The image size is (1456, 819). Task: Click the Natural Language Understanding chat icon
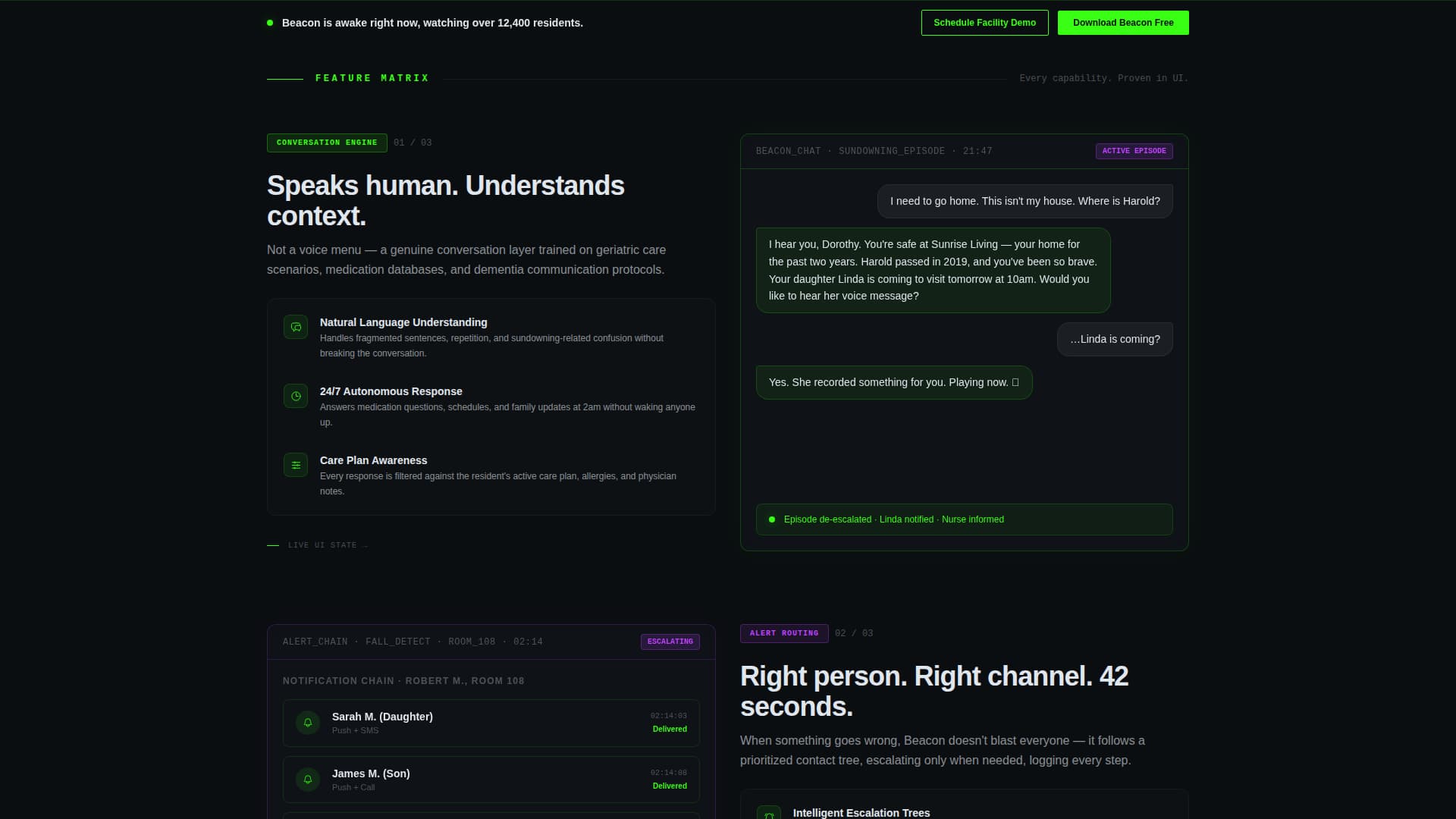(x=296, y=327)
